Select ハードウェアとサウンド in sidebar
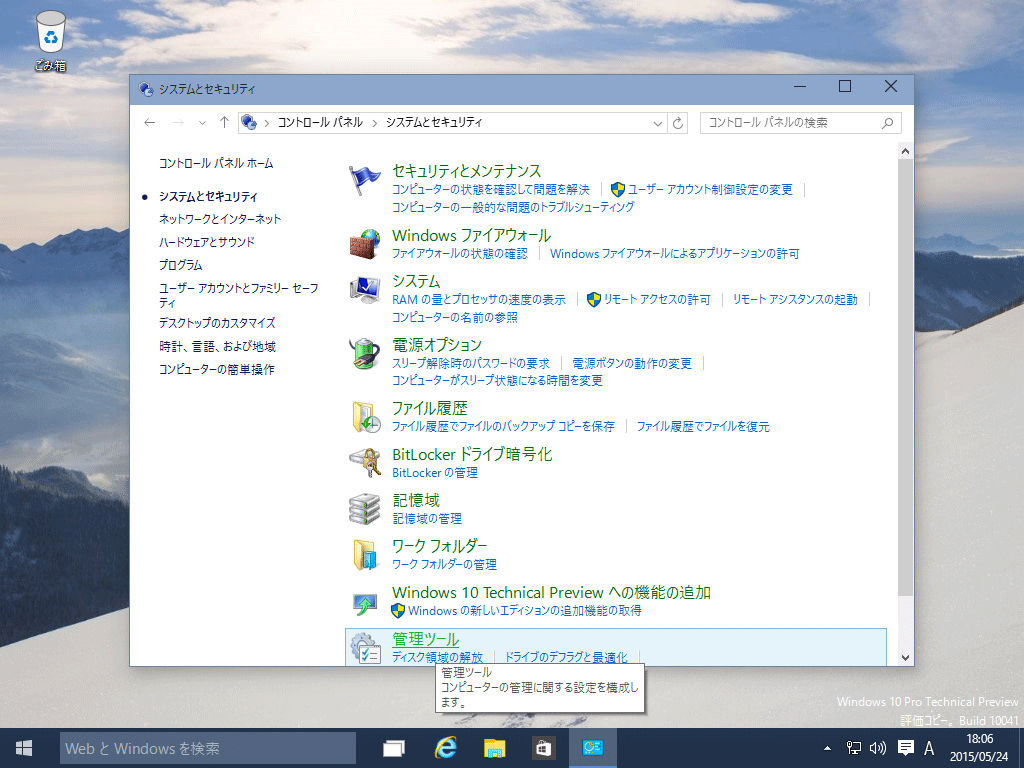This screenshot has width=1024, height=768. point(207,242)
